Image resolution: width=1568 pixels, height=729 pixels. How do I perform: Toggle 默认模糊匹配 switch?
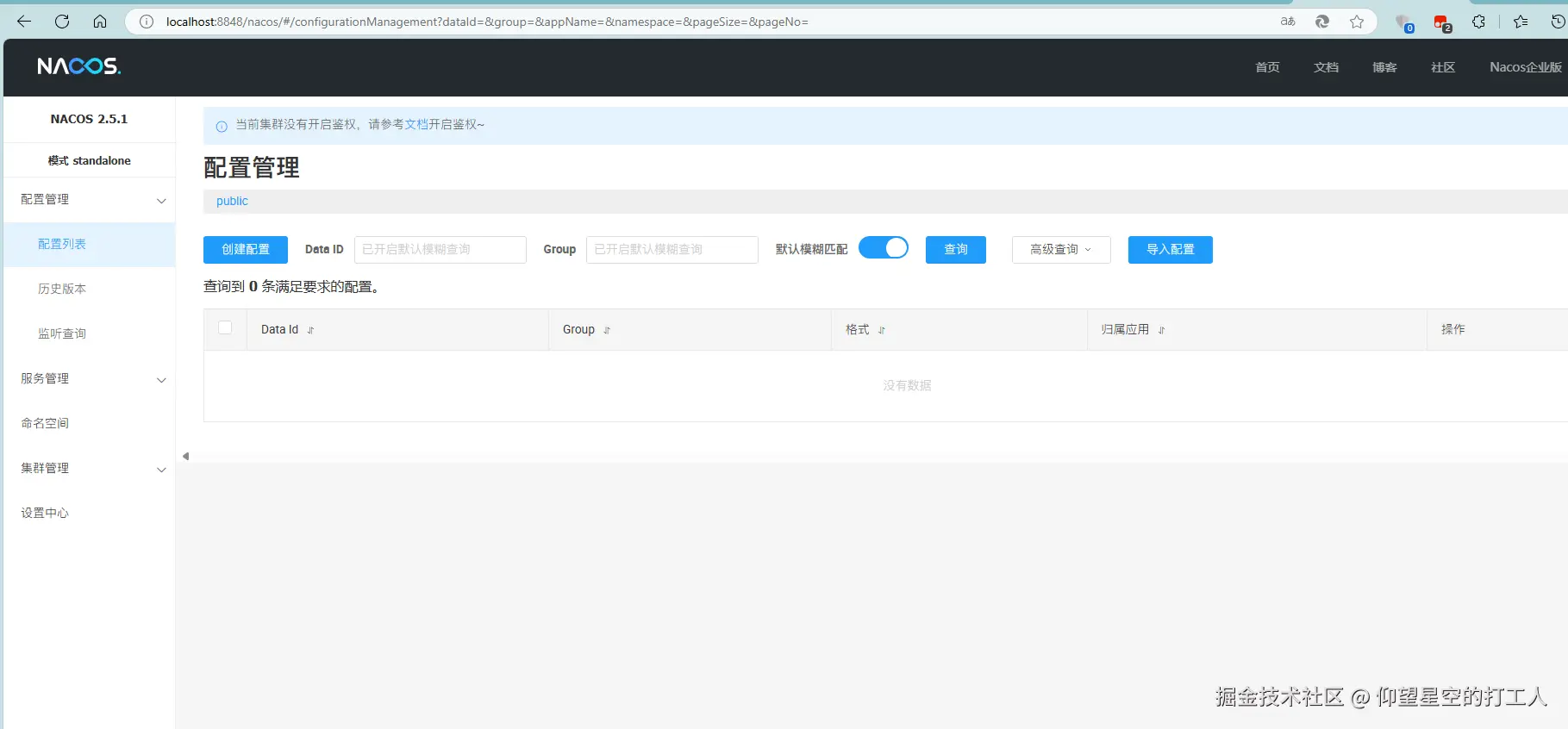pyautogui.click(x=884, y=248)
